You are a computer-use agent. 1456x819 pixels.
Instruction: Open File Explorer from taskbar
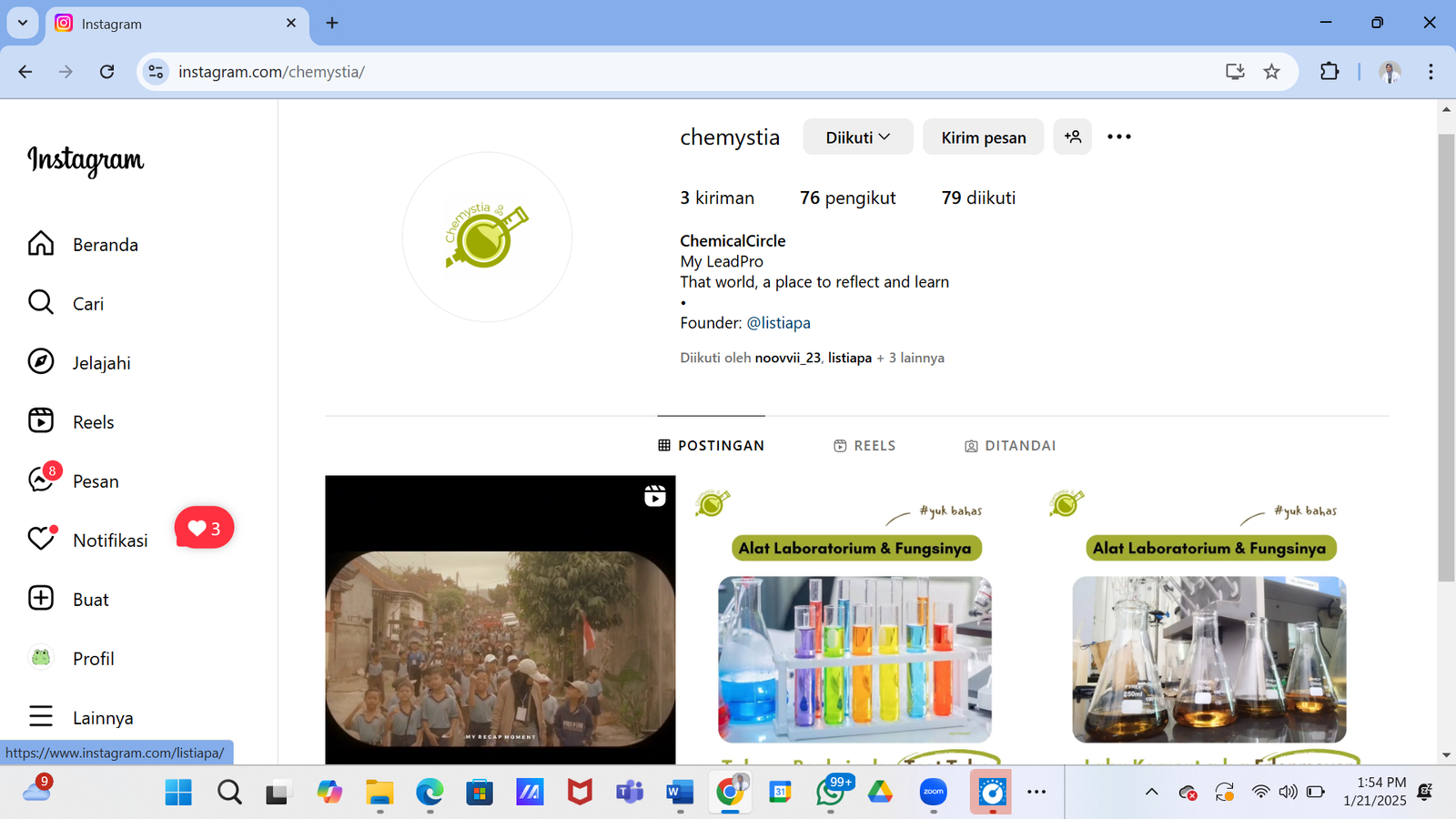tap(379, 793)
